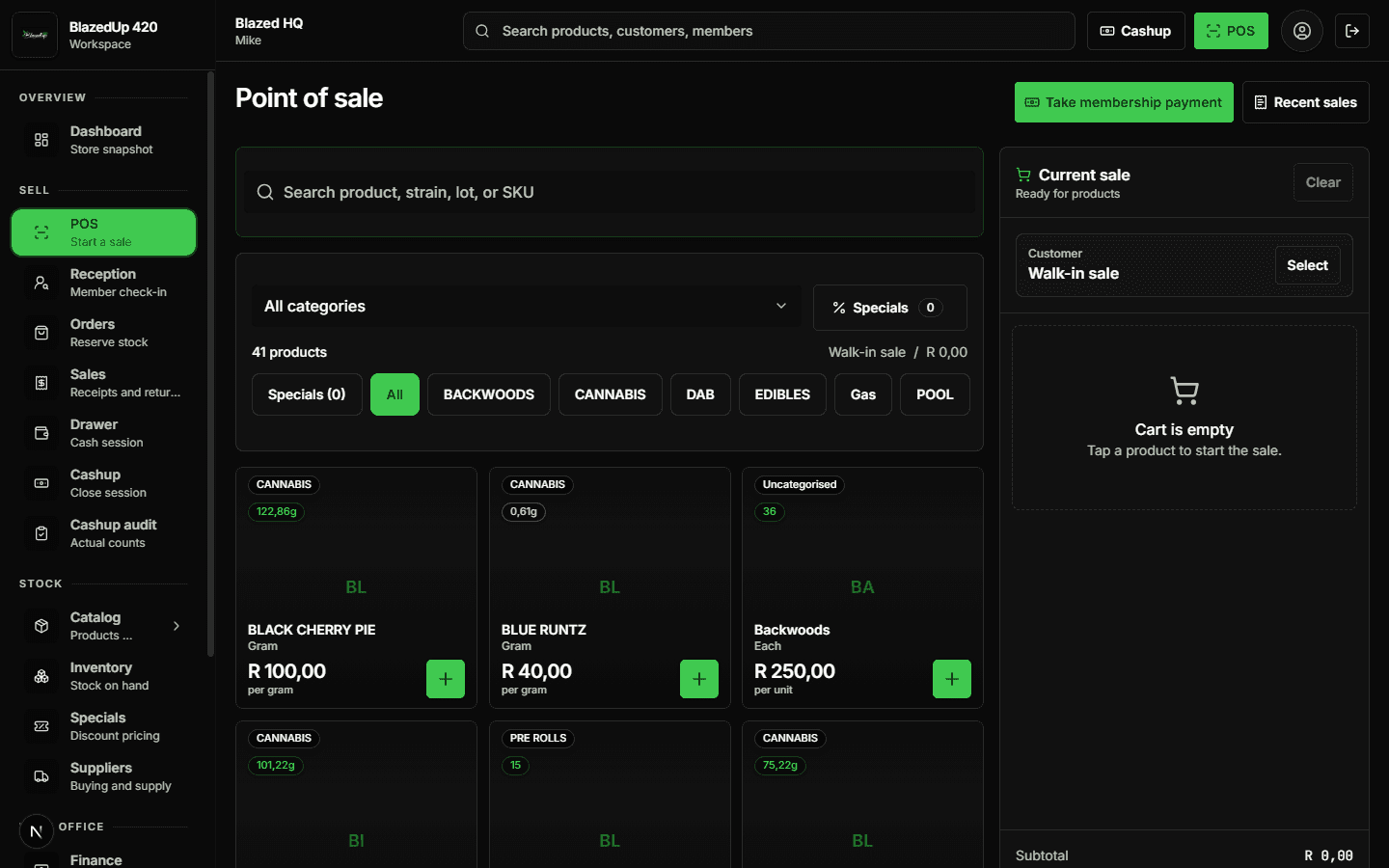This screenshot has width=1389, height=868.
Task: Filter by DAB category
Action: pos(700,394)
